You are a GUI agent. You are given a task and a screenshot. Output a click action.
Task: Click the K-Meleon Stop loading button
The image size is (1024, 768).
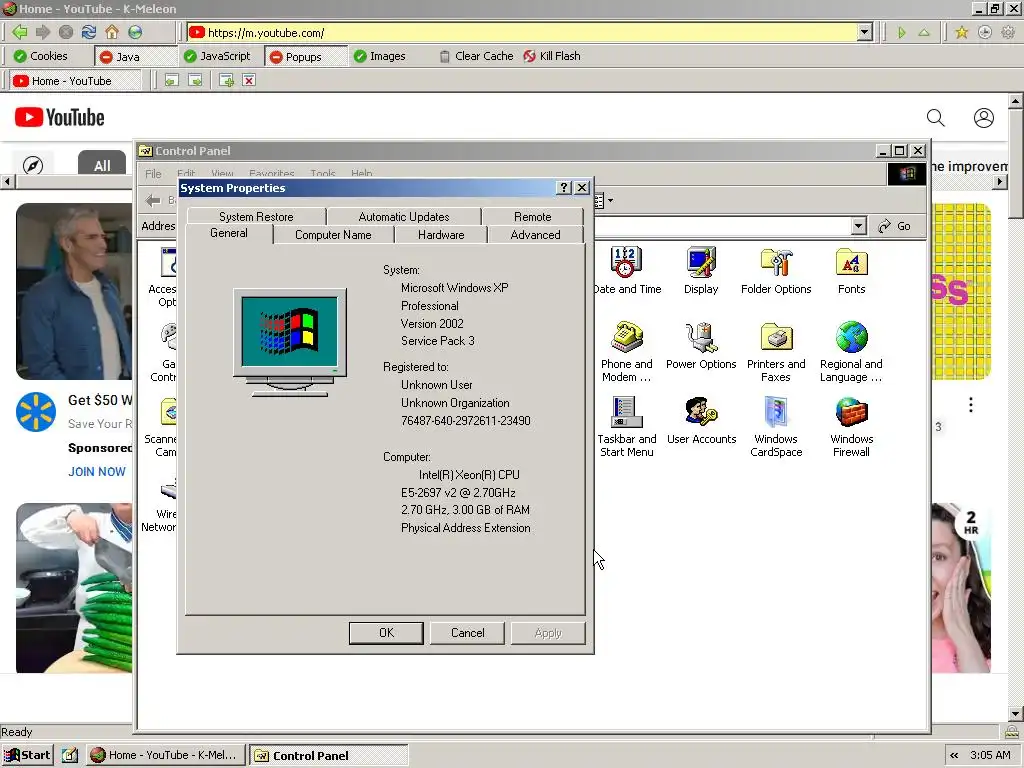point(66,32)
